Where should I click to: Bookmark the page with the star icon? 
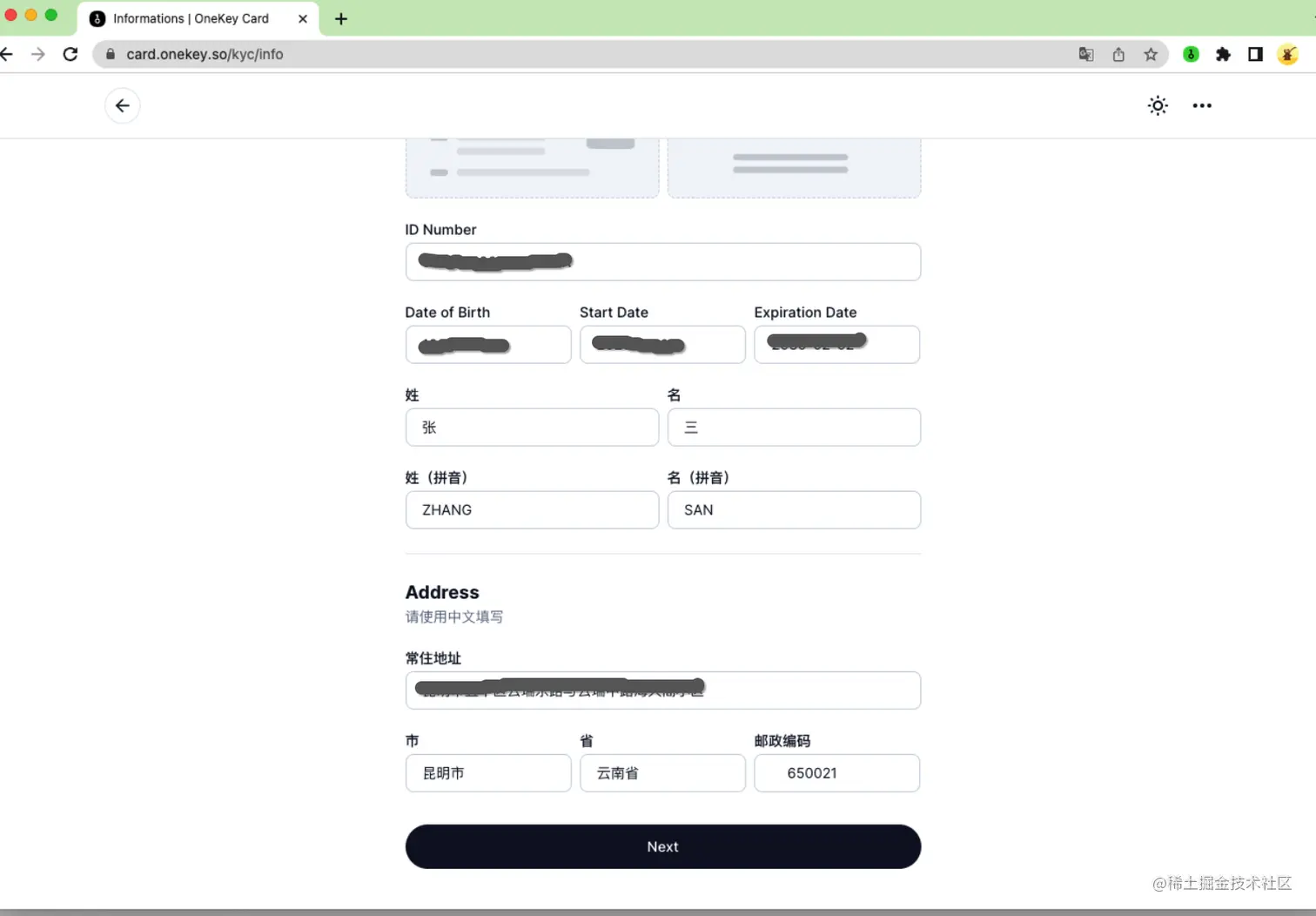point(1151,54)
